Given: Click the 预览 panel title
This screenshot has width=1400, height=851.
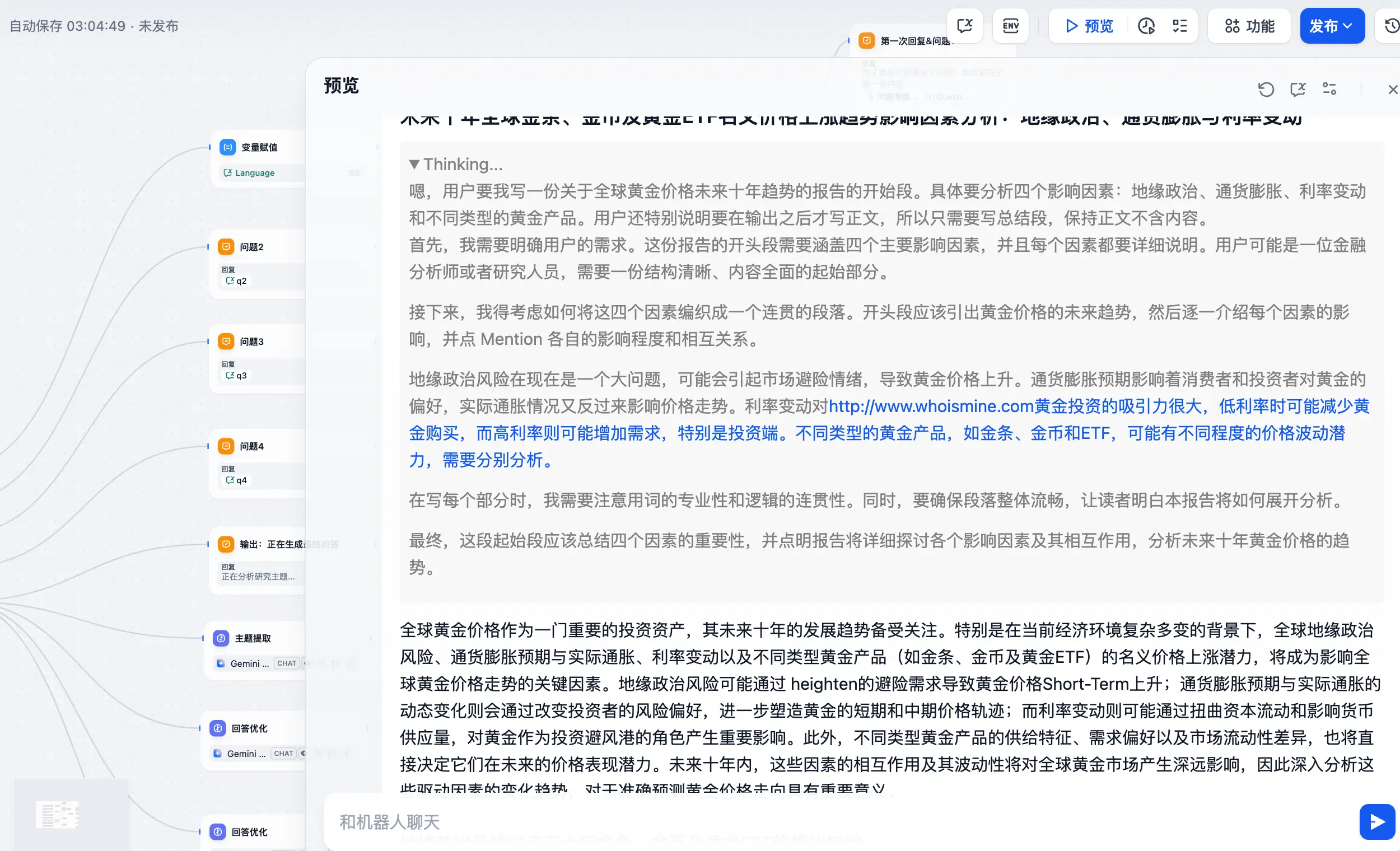Looking at the screenshot, I should 341,85.
